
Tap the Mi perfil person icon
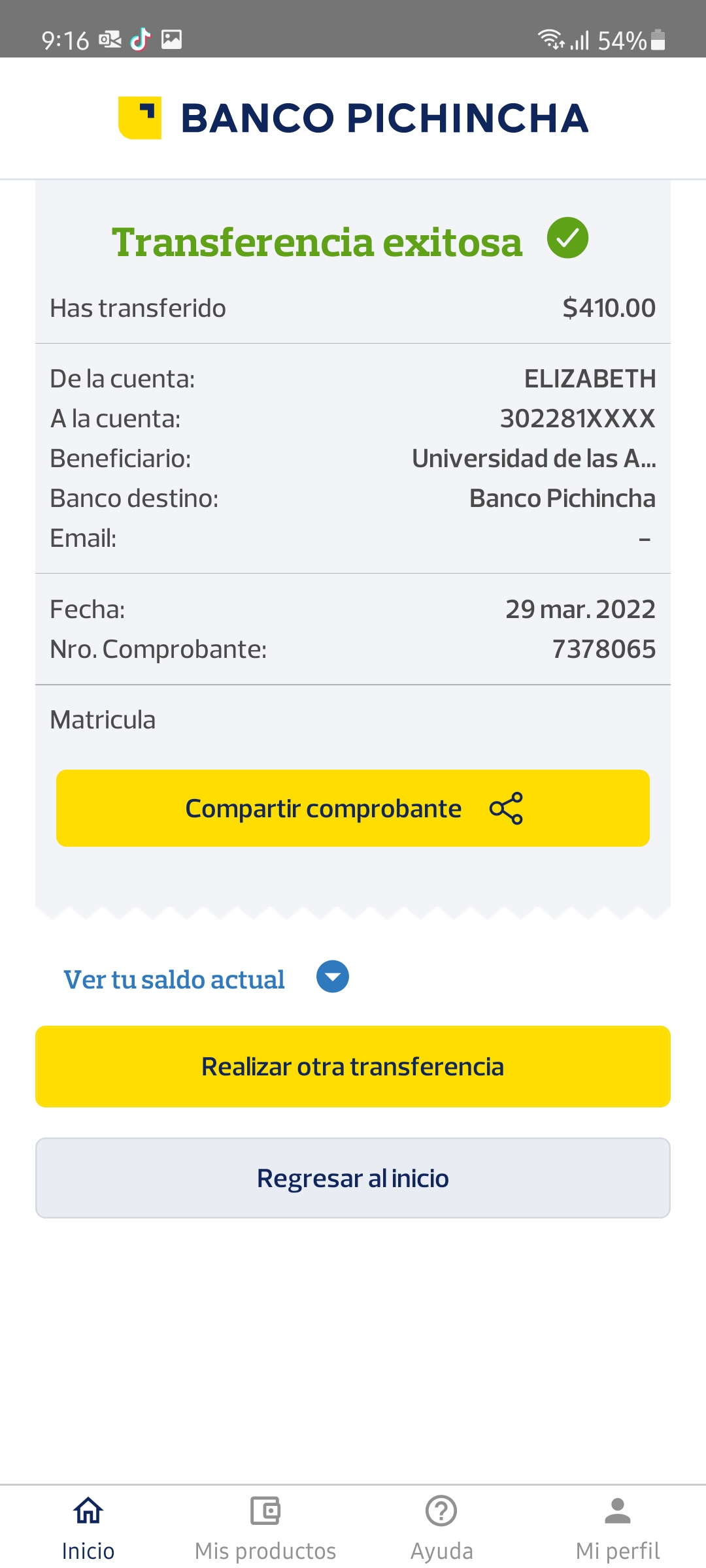click(x=617, y=1511)
